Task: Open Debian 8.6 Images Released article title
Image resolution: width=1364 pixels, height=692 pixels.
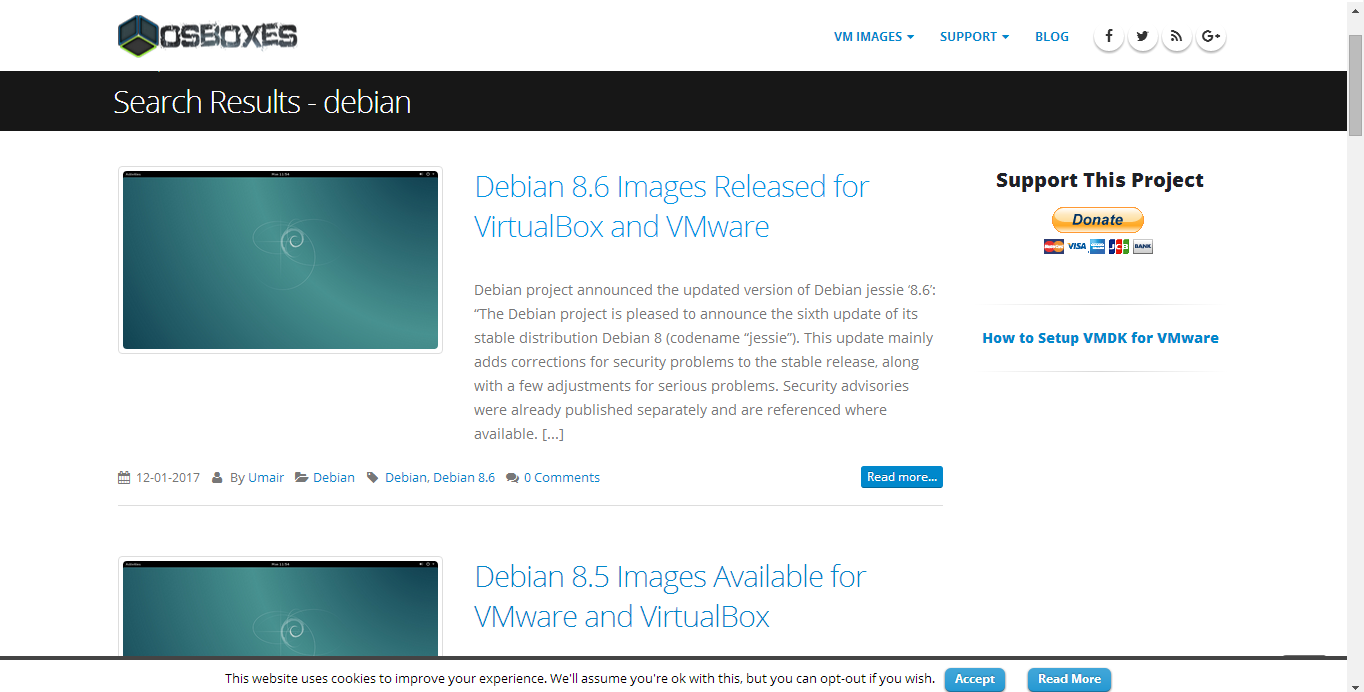Action: (x=671, y=206)
